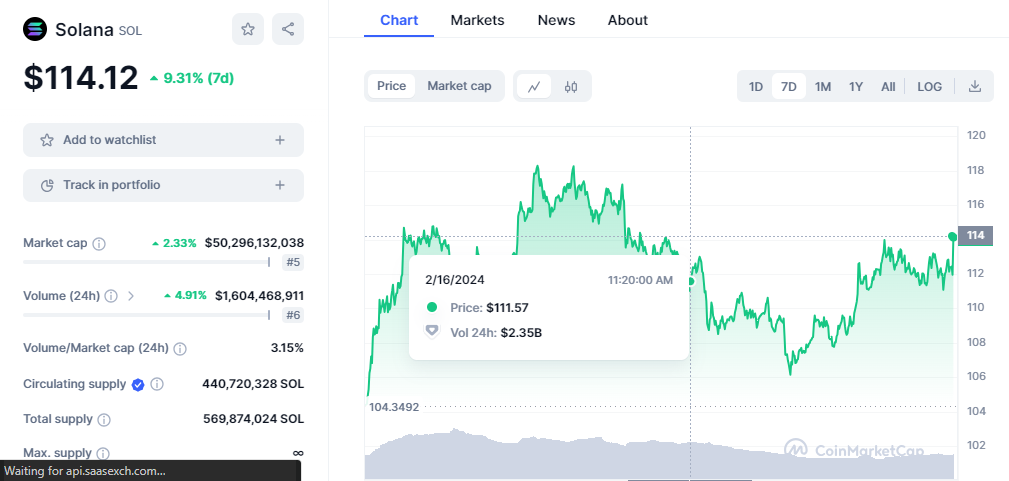Screen dimensions: 1009x481
Task: Click the 440,720,328 SOL value
Action: 253,384
